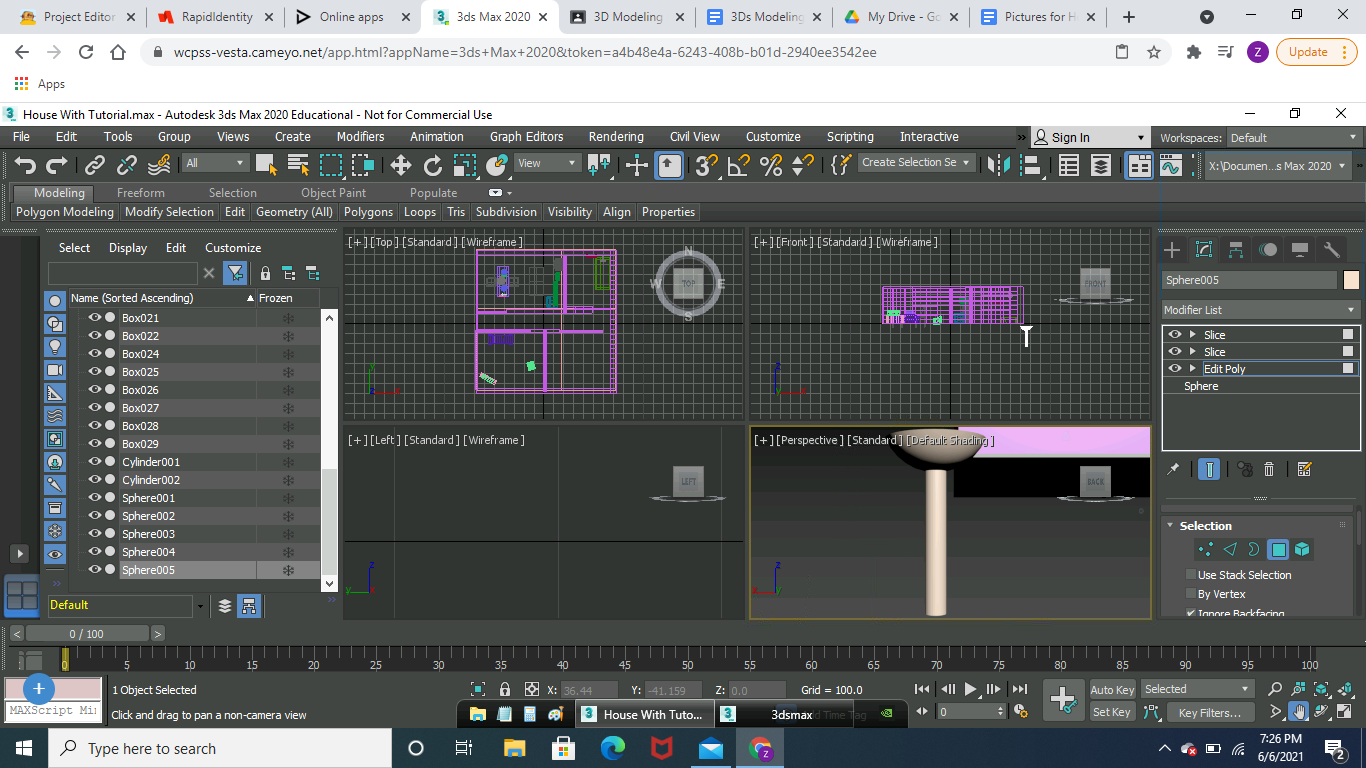Image resolution: width=1366 pixels, height=768 pixels.
Task: Toggle visibility eye of Box021
Action: pyautogui.click(x=95, y=318)
